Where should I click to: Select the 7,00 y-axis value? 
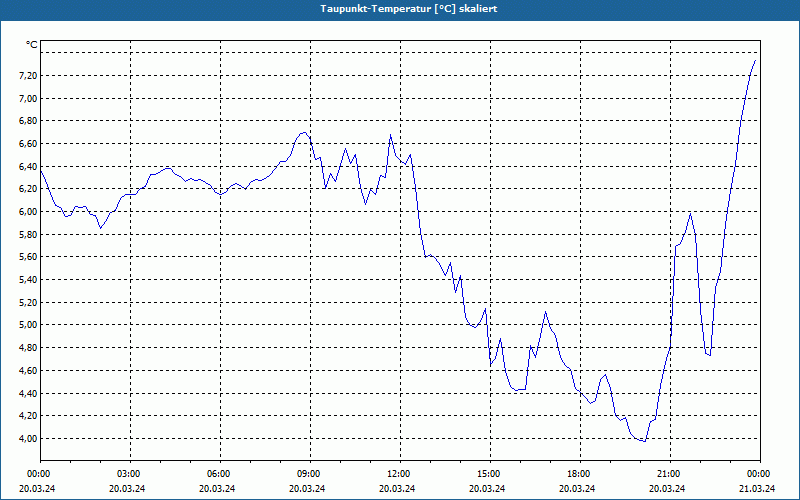(x=29, y=98)
